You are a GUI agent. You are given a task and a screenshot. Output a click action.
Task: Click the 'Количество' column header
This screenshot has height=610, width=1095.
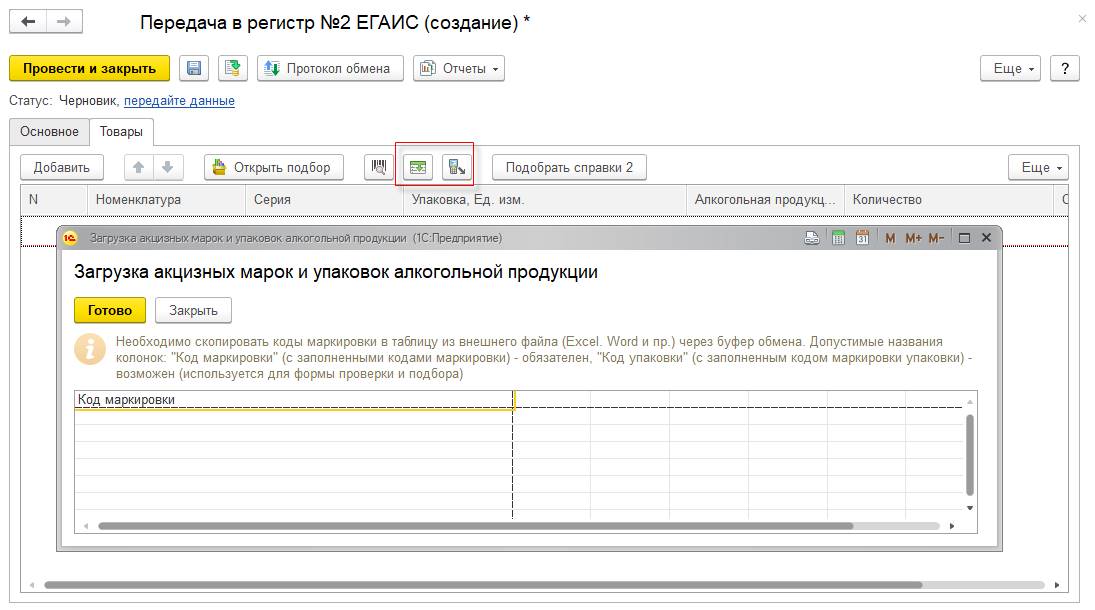(948, 200)
